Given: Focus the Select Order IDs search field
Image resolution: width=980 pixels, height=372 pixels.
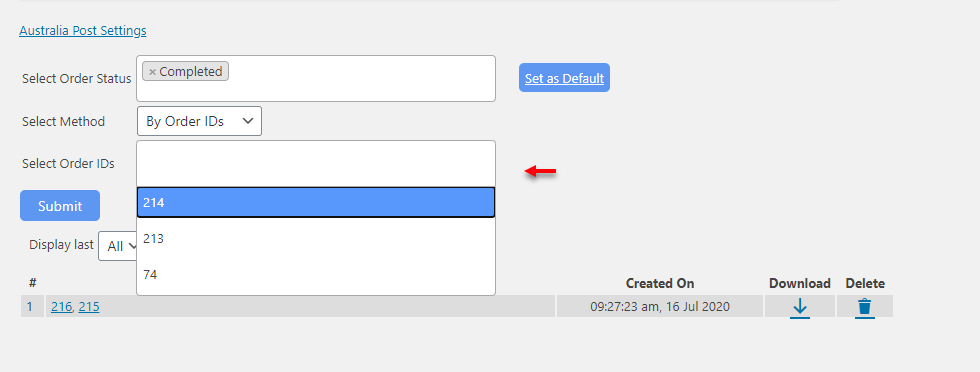Looking at the screenshot, I should click(x=316, y=163).
